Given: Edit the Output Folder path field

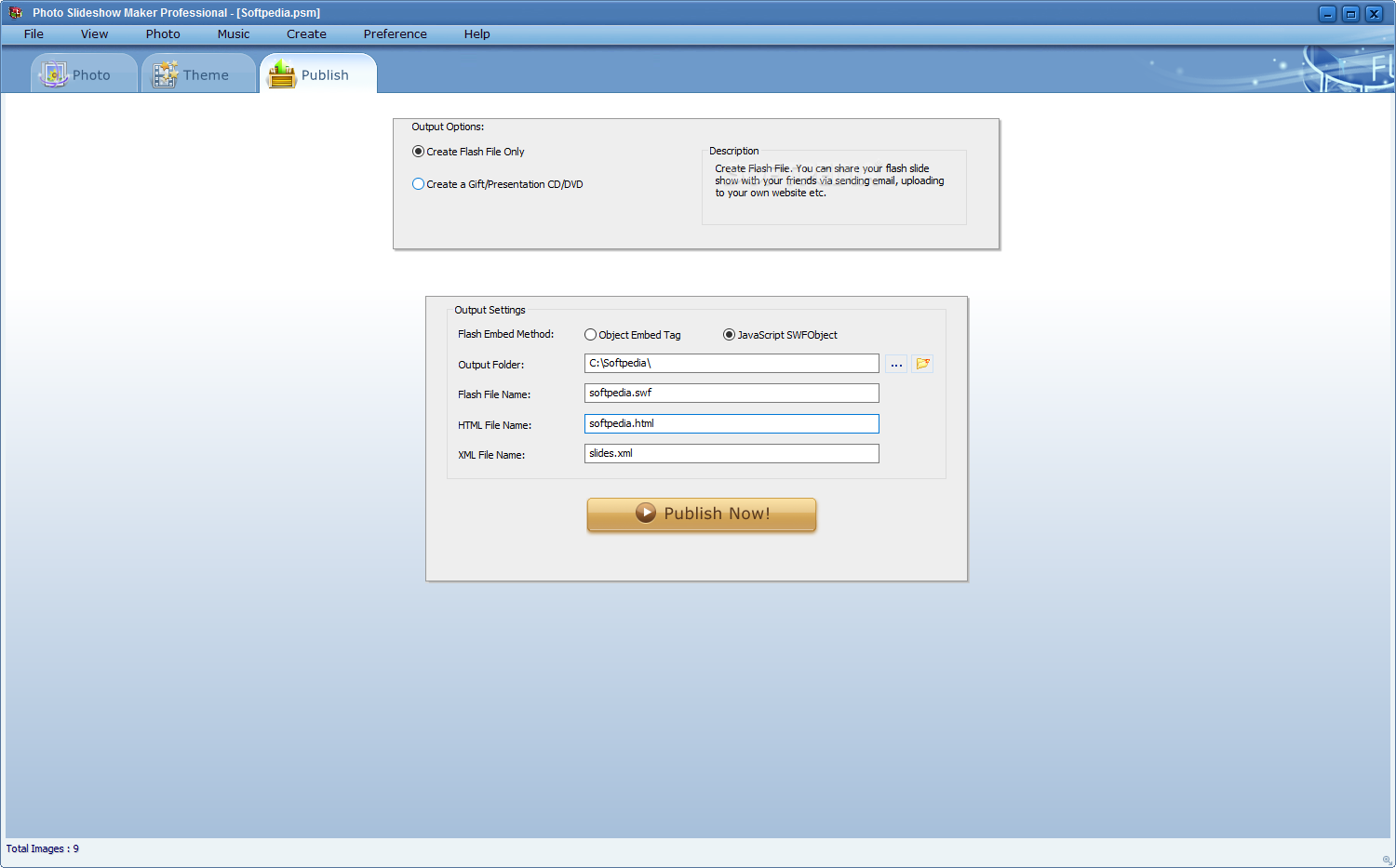Looking at the screenshot, I should pyautogui.click(x=732, y=364).
